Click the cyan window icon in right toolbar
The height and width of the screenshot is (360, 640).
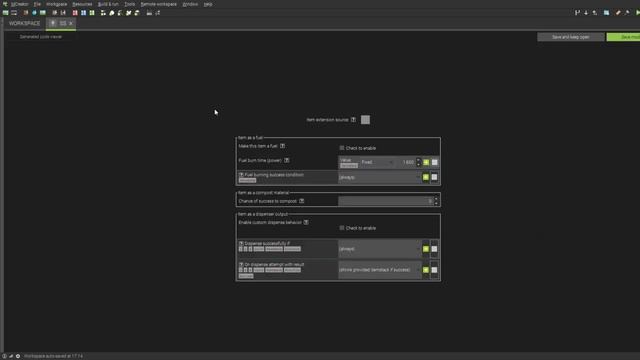pos(607,13)
